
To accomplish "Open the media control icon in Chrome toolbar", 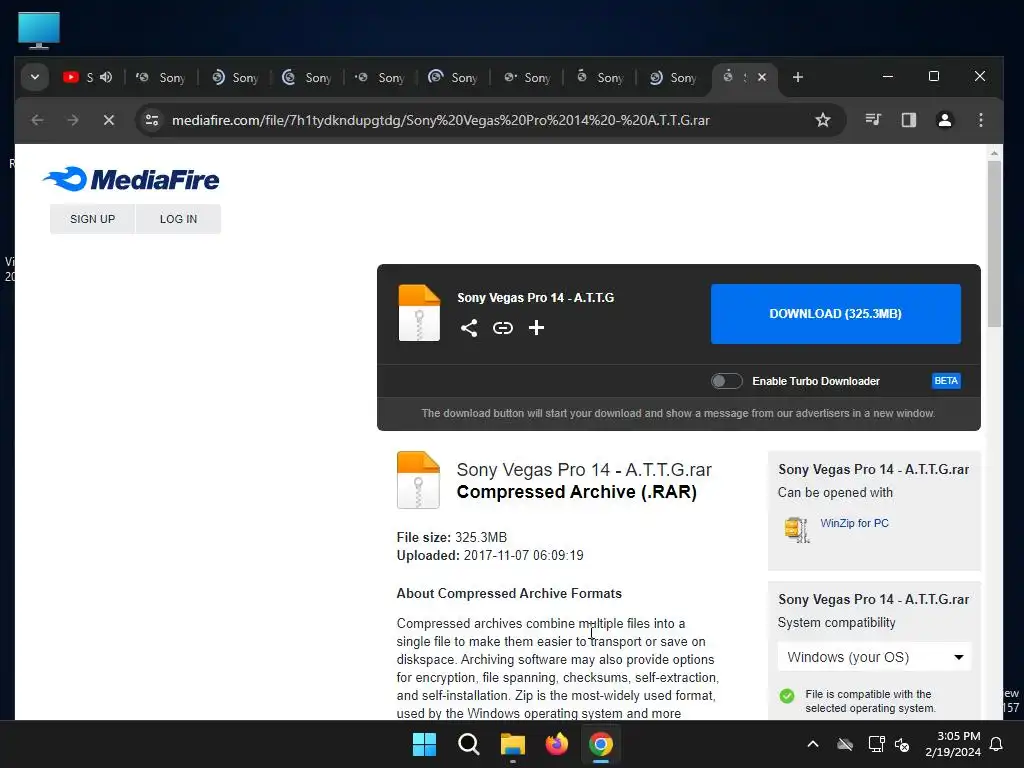I will 873,120.
